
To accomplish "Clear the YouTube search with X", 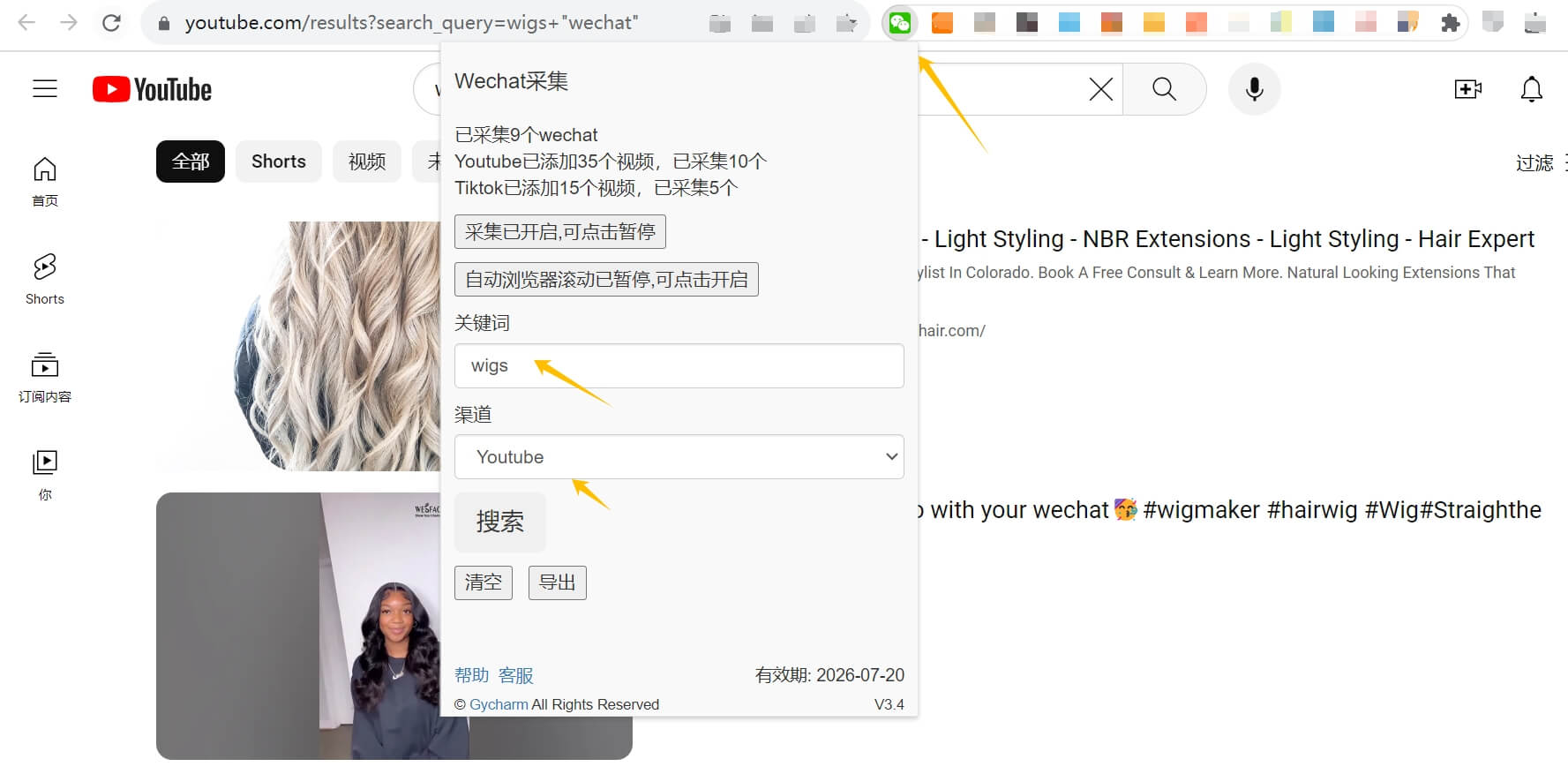I will coord(1100,89).
